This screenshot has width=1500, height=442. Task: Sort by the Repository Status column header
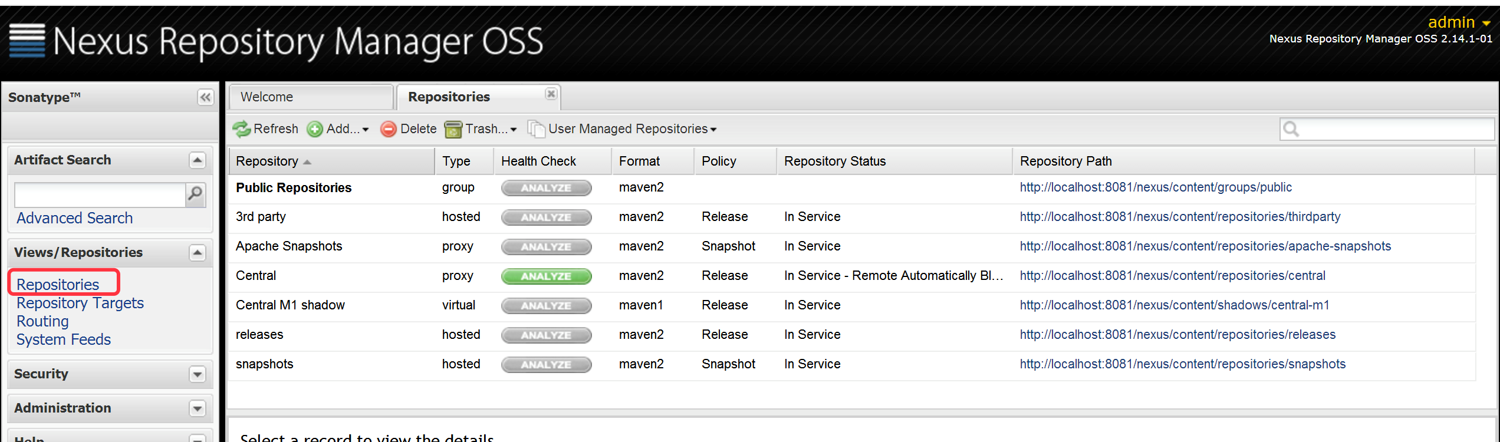894,161
